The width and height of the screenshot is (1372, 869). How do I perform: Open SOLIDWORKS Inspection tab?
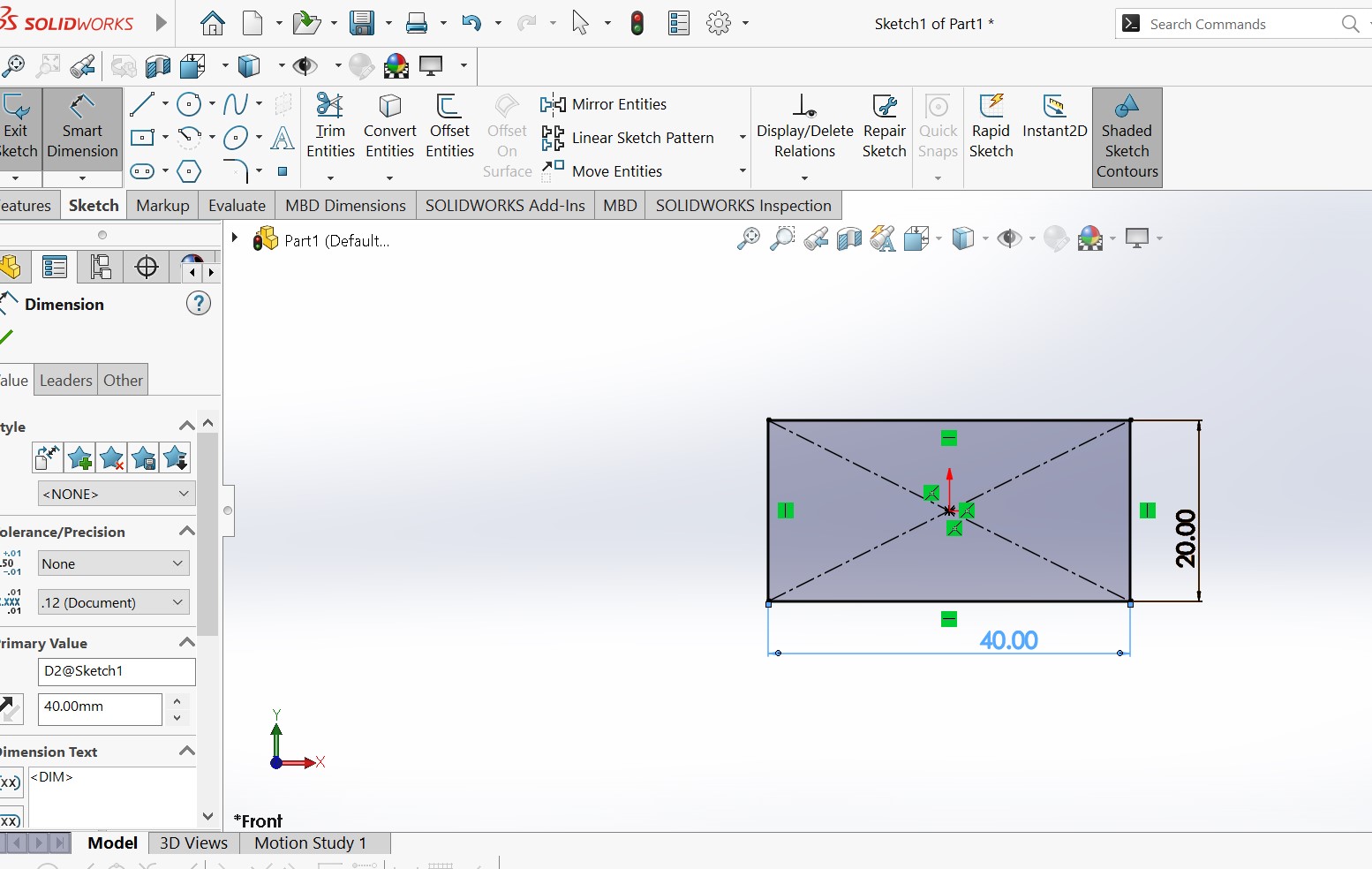(x=743, y=205)
